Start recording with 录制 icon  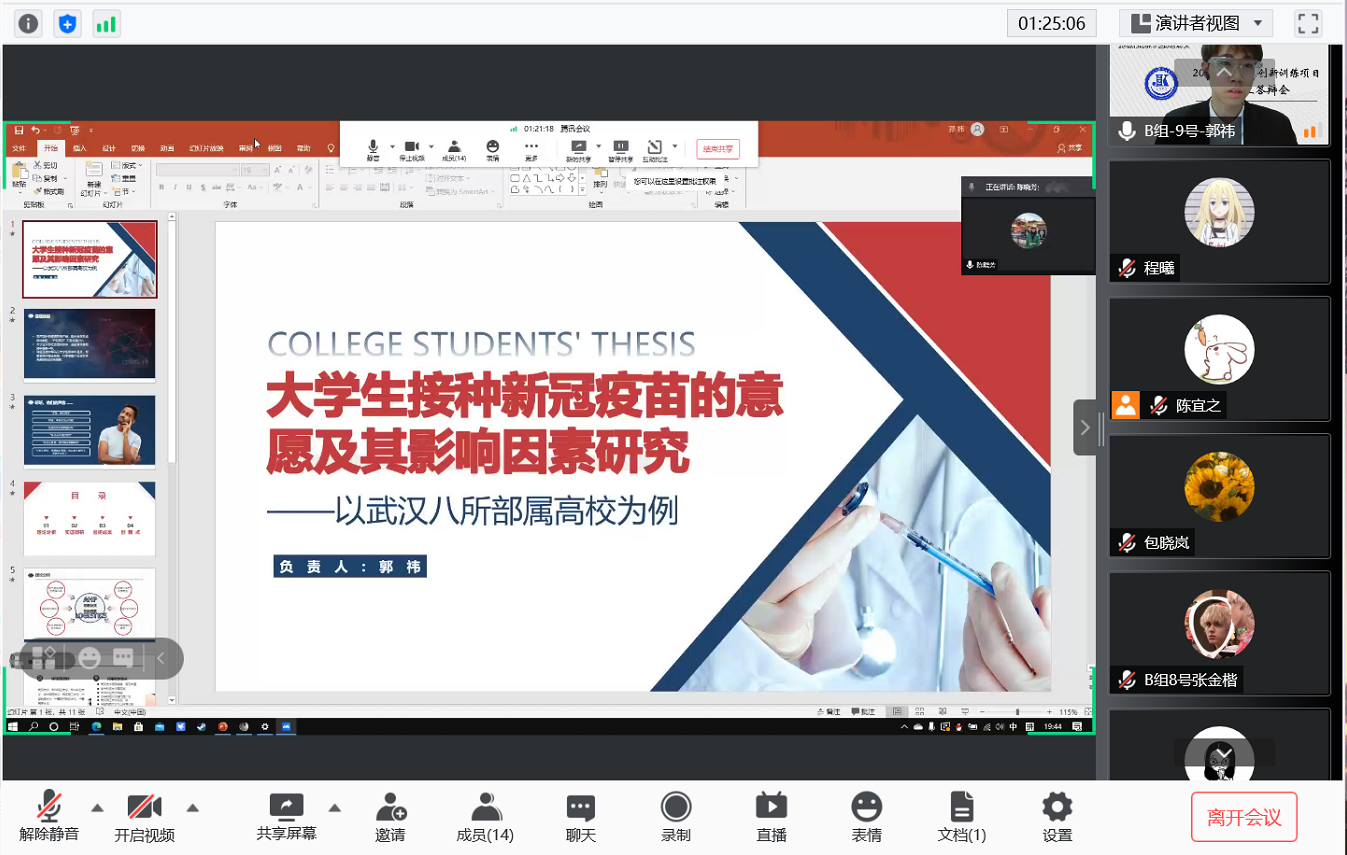676,816
